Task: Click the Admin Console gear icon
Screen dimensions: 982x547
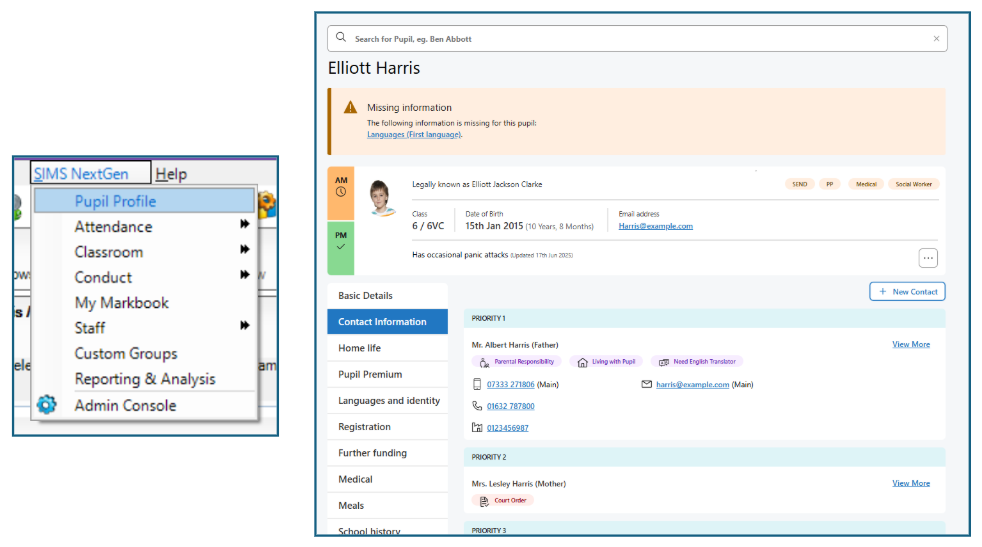Action: click(47, 405)
